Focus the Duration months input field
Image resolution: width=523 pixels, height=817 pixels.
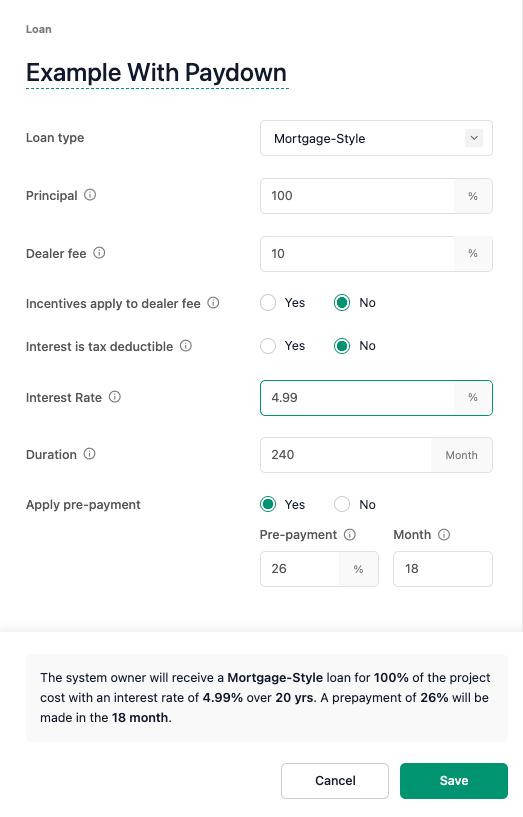[346, 455]
